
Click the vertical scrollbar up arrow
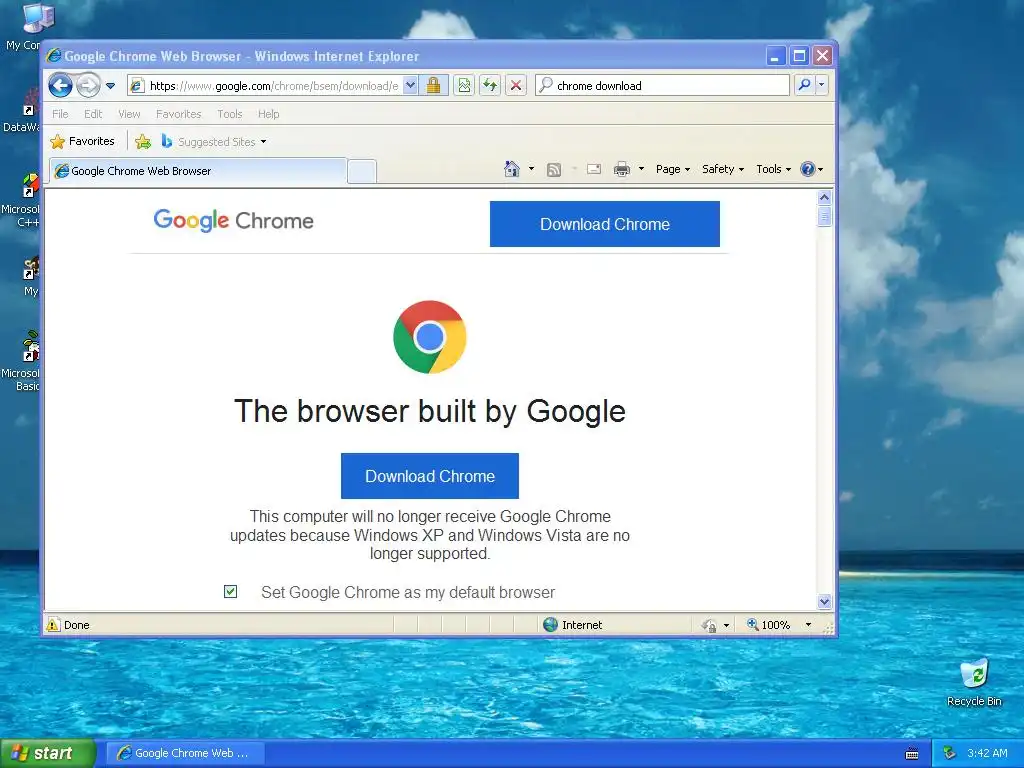tap(824, 197)
